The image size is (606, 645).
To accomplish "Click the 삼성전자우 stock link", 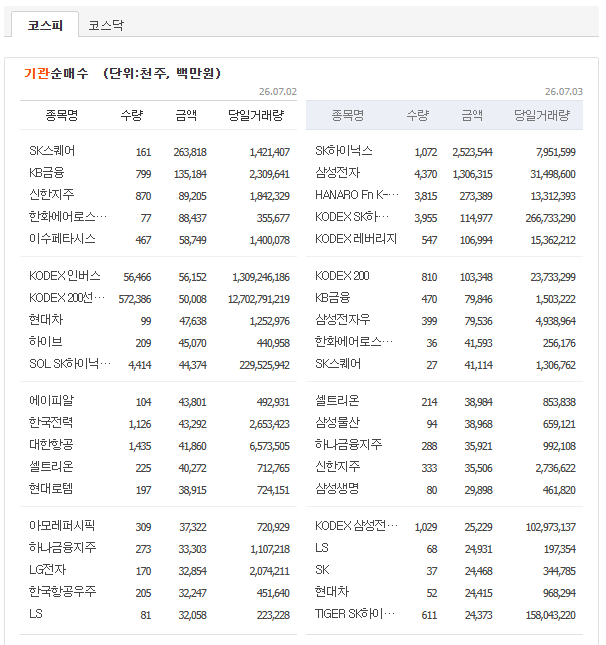I will coord(343,320).
